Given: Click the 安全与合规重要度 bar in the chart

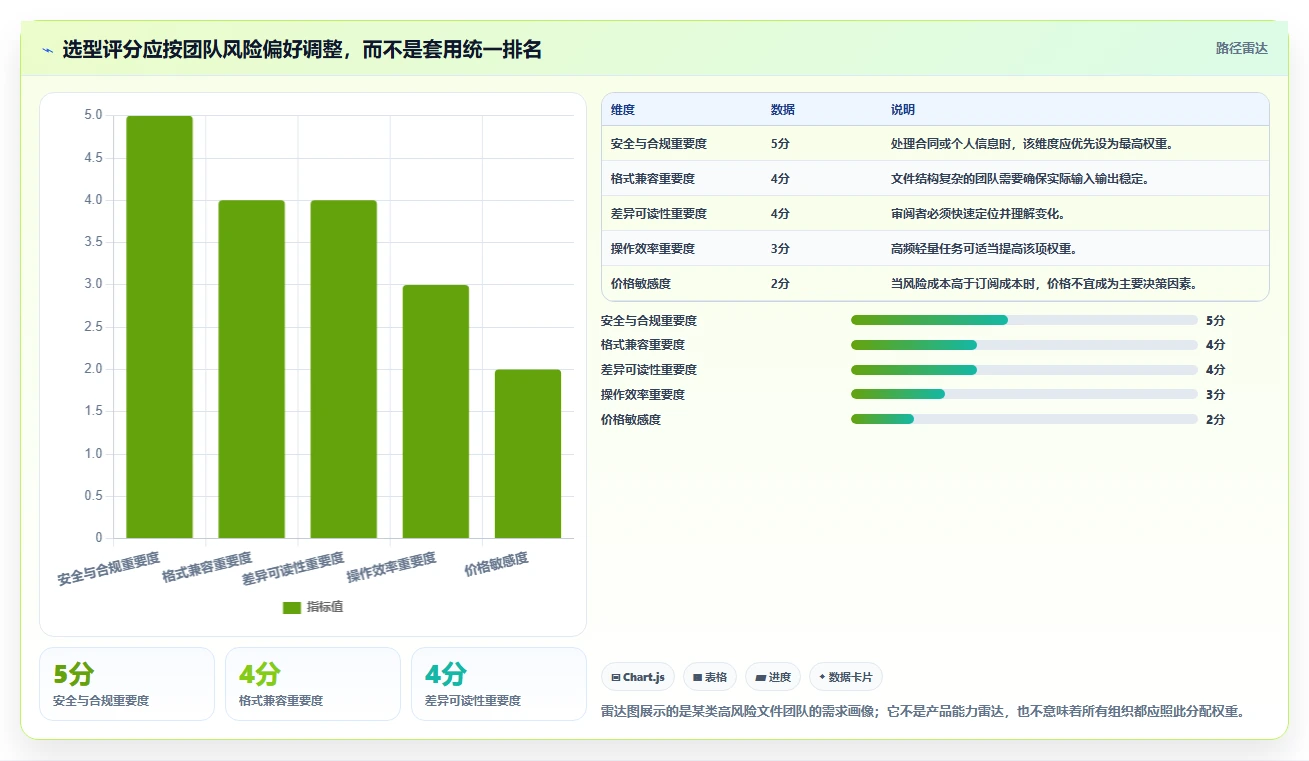Looking at the screenshot, I should (x=159, y=327).
